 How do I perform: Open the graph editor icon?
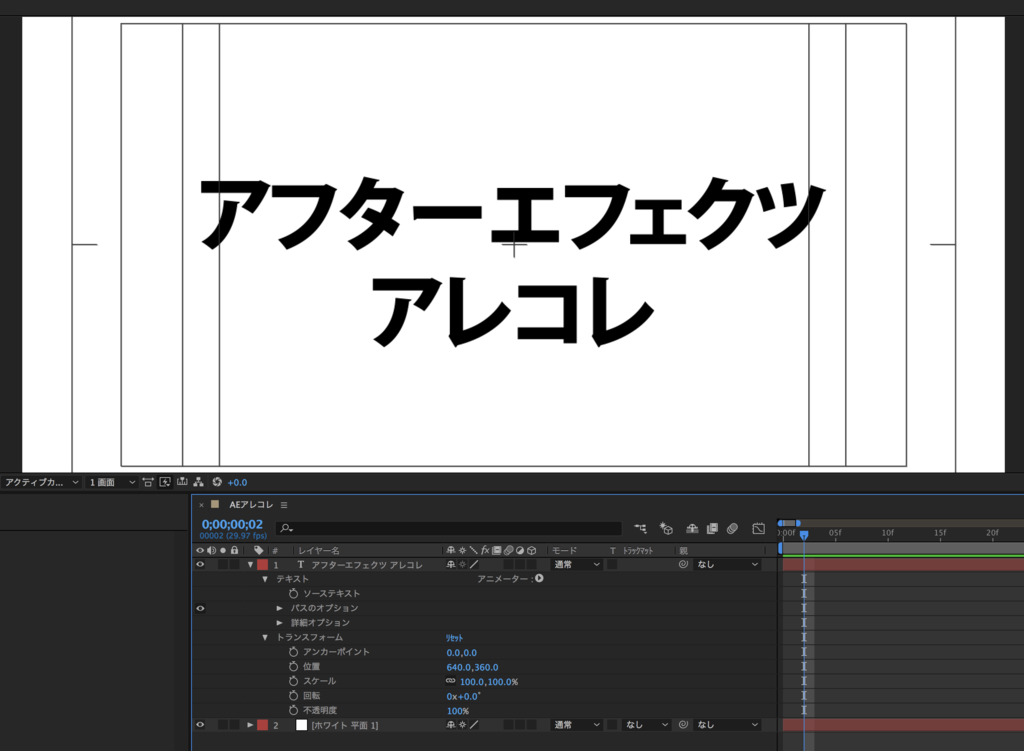[758, 528]
